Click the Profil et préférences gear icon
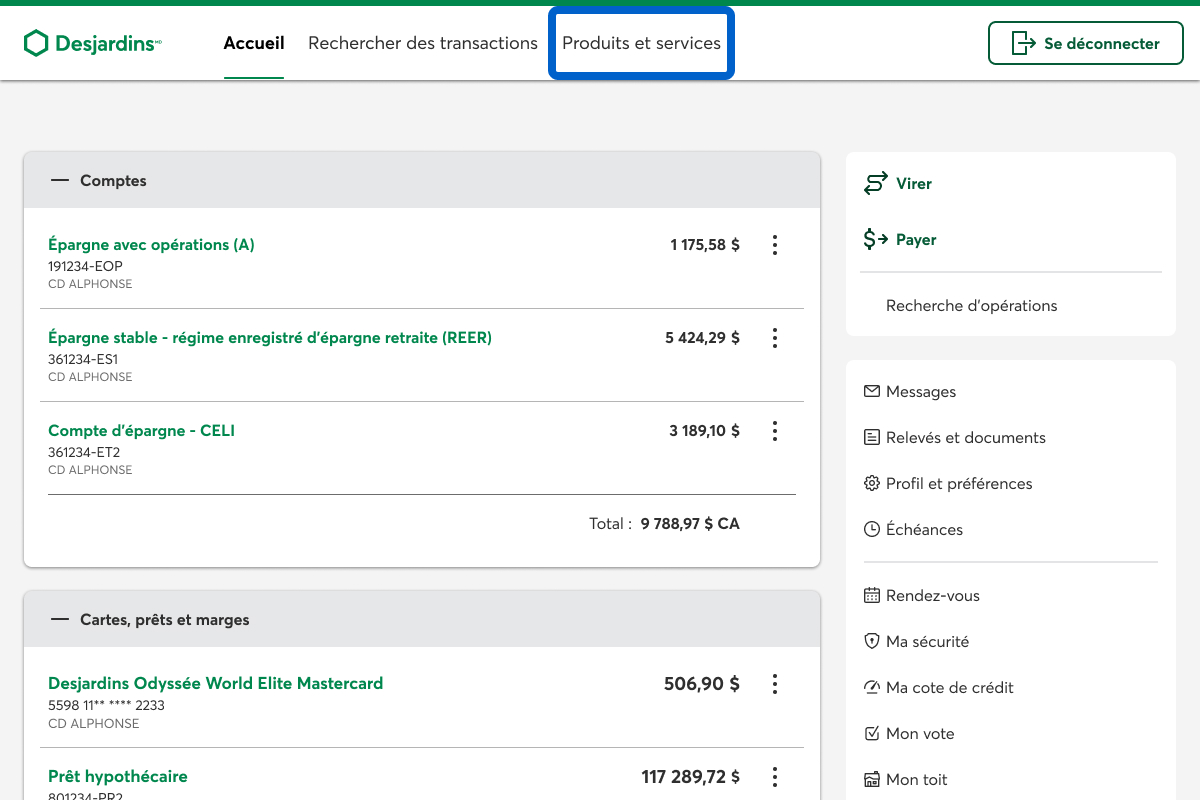Viewport: 1200px width, 800px height. (871, 484)
